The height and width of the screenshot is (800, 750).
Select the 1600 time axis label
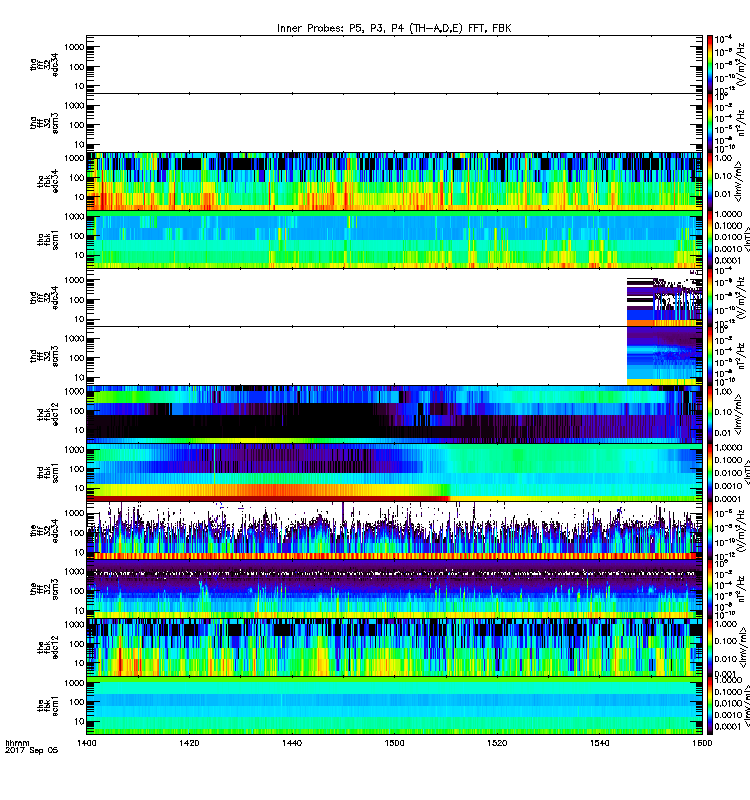(702, 743)
